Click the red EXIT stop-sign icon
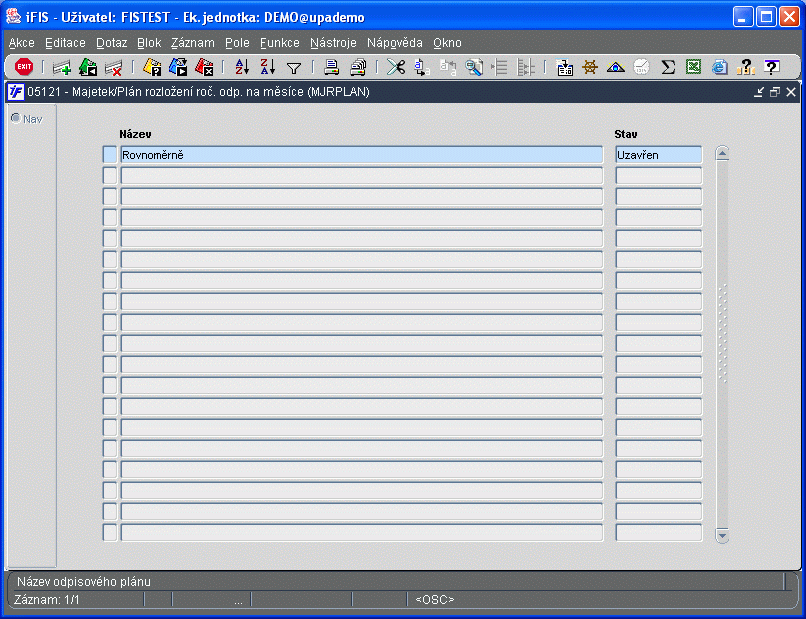806x619 pixels. click(x=24, y=67)
